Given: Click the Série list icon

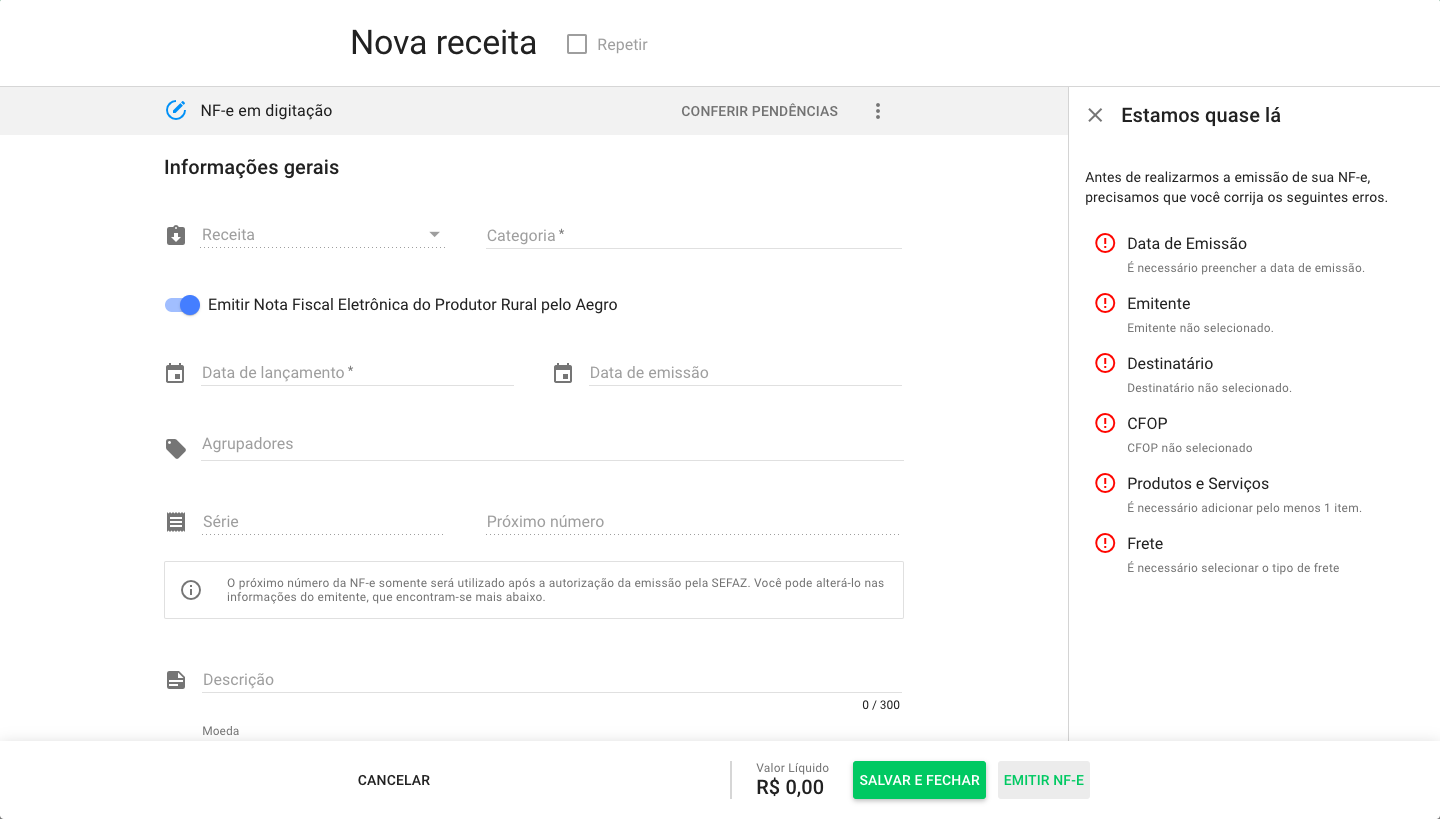Looking at the screenshot, I should (175, 521).
